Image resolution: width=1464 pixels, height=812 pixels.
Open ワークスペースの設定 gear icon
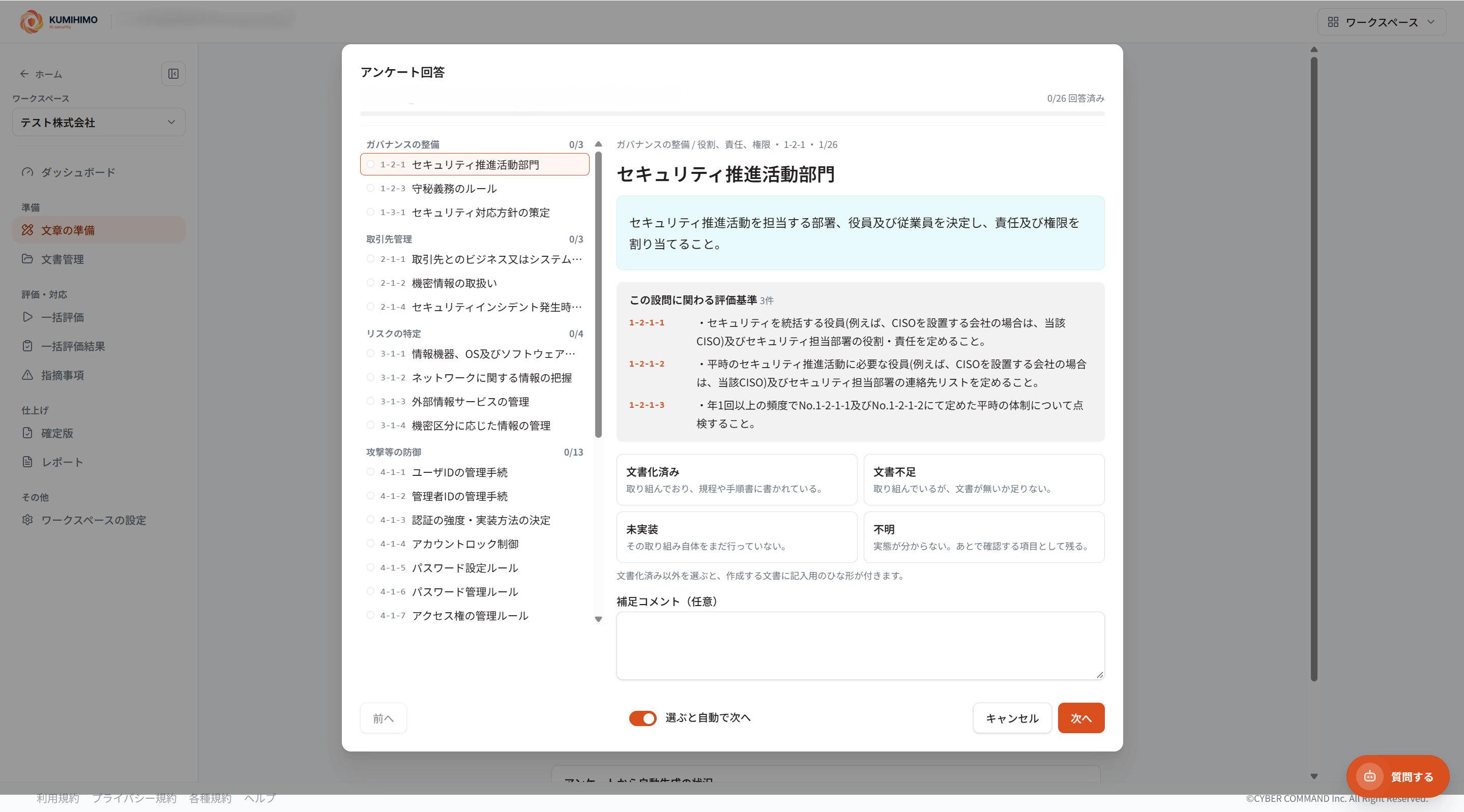pyautogui.click(x=27, y=520)
